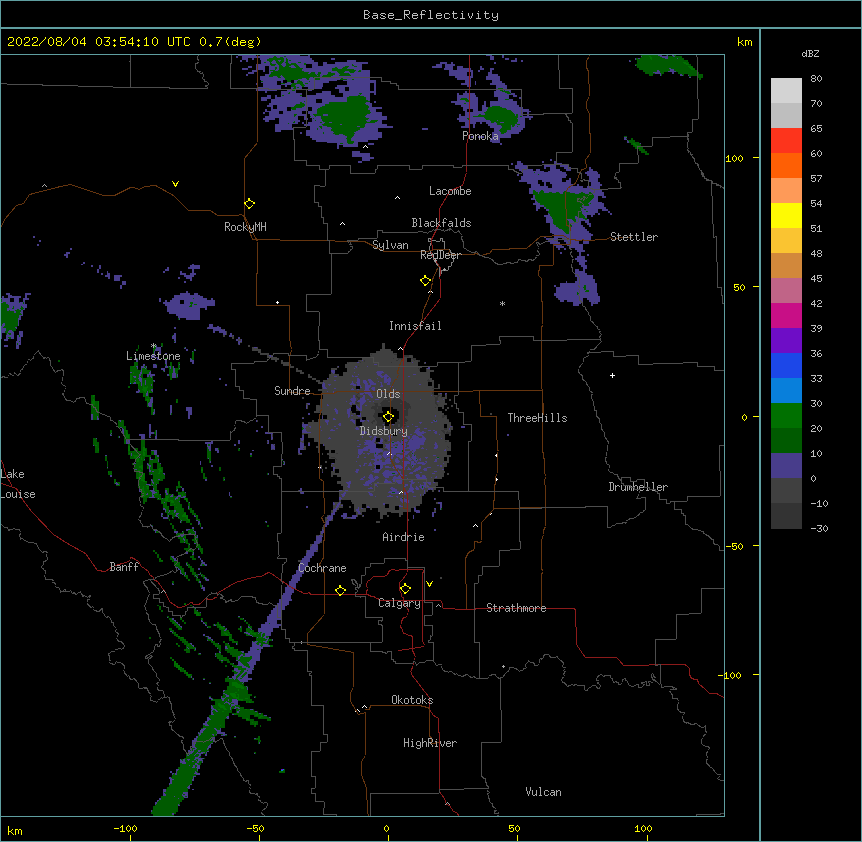Click the Blackfalds label
Viewport: 862px width, 842px height.
(x=441, y=223)
